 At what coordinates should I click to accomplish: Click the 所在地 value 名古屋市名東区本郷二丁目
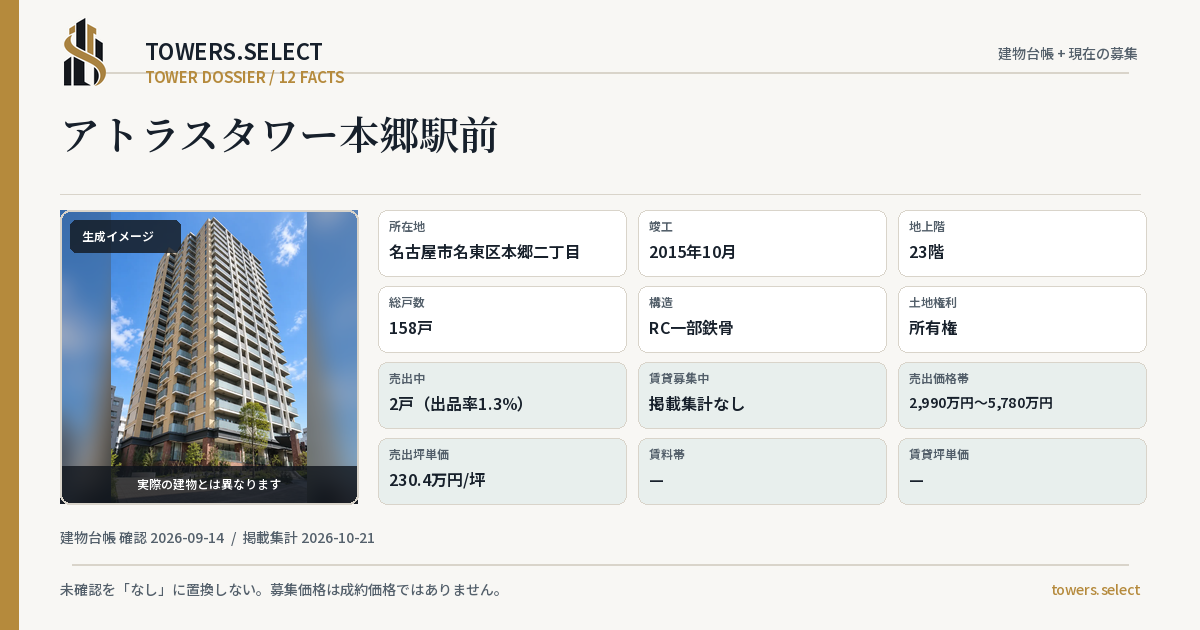coord(484,252)
